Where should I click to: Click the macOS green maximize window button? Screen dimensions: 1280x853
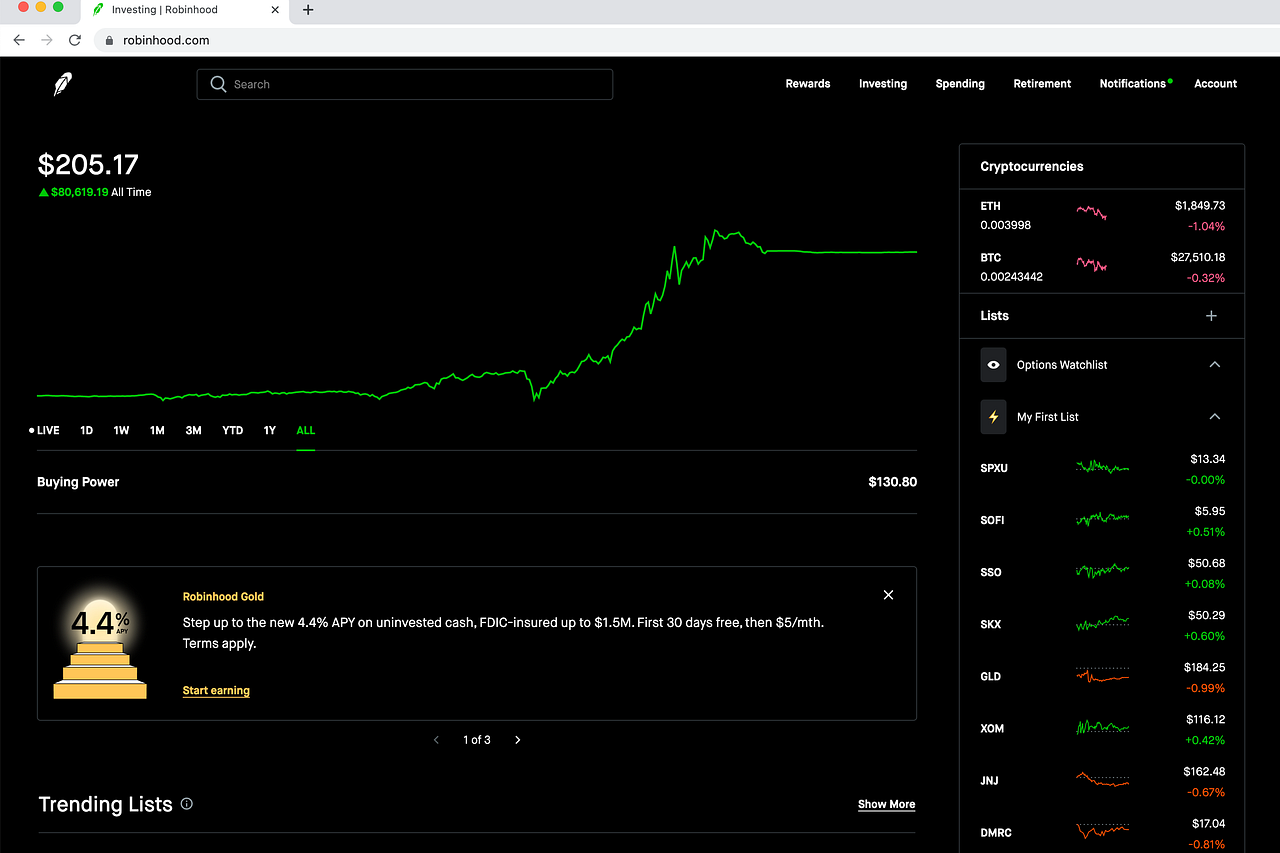58,7
